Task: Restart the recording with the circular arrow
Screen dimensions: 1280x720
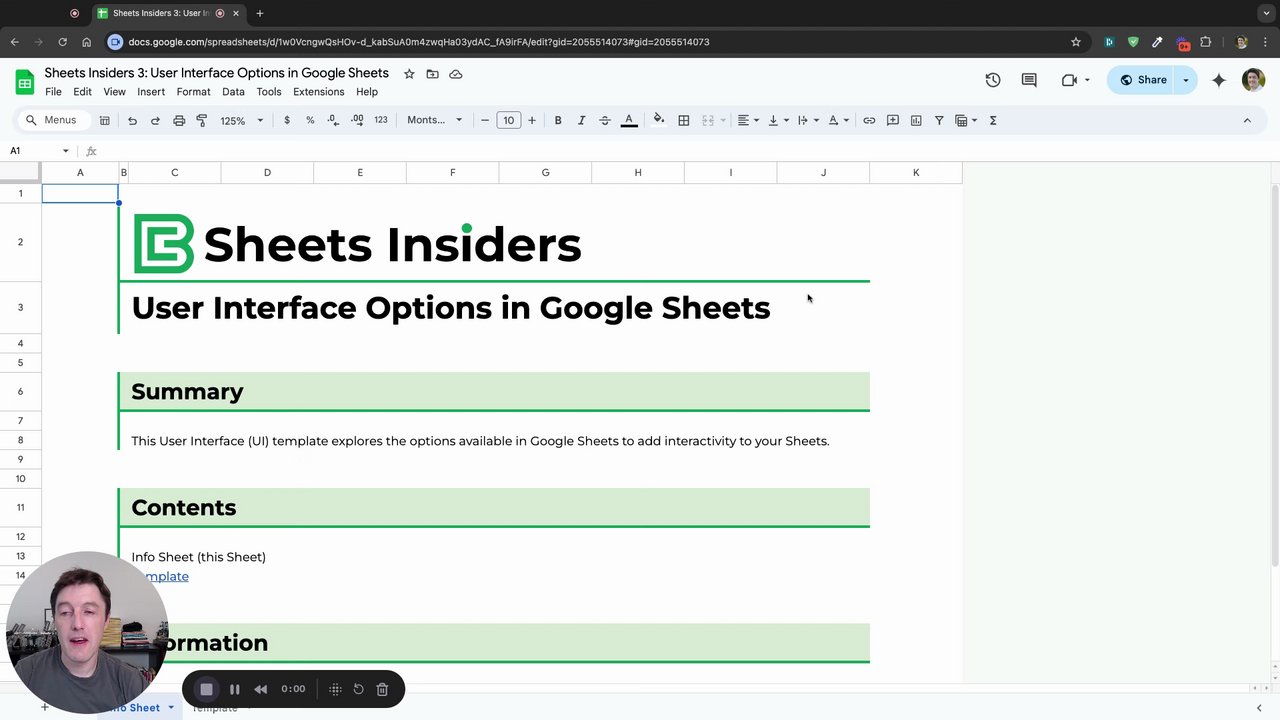Action: (359, 689)
